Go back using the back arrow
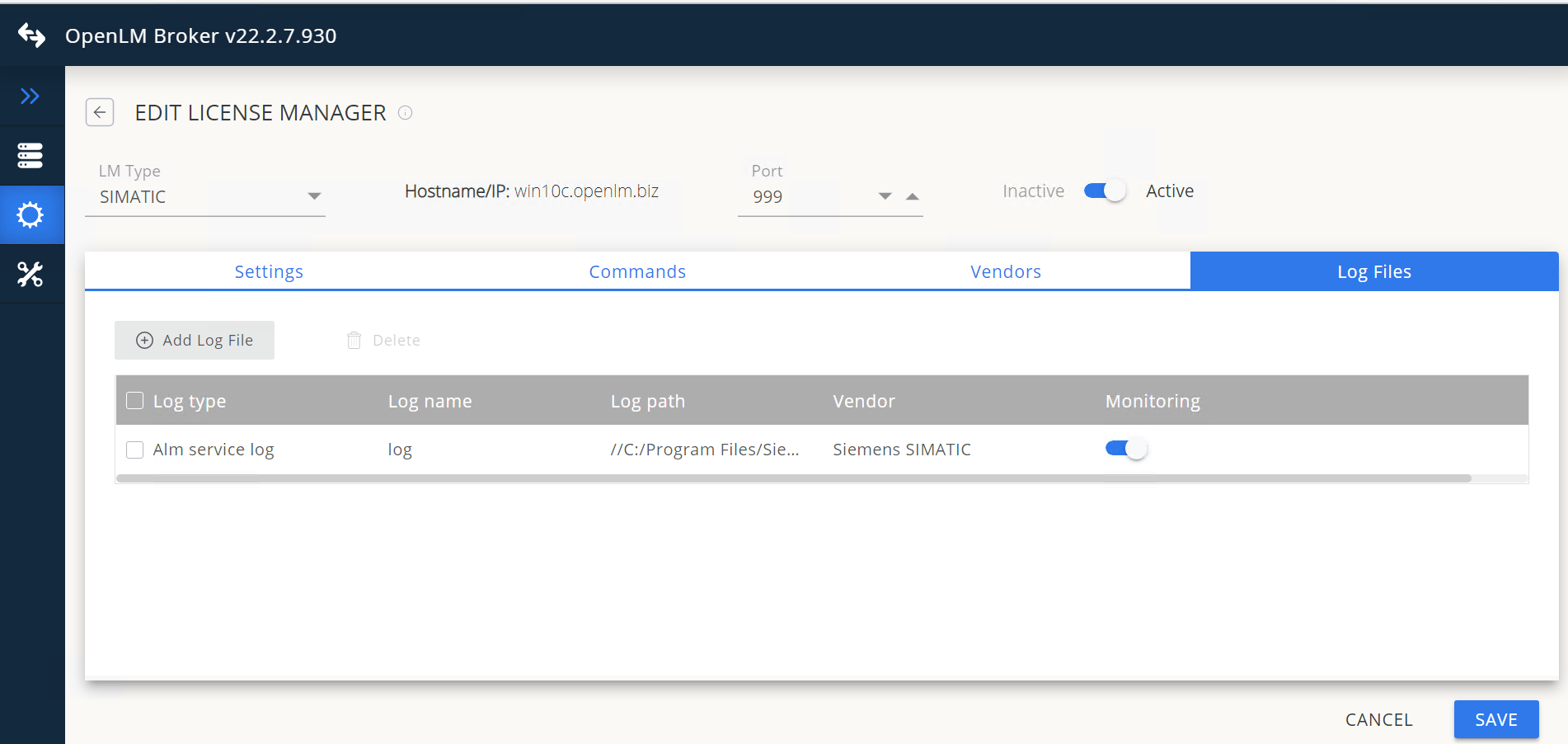 [x=99, y=112]
